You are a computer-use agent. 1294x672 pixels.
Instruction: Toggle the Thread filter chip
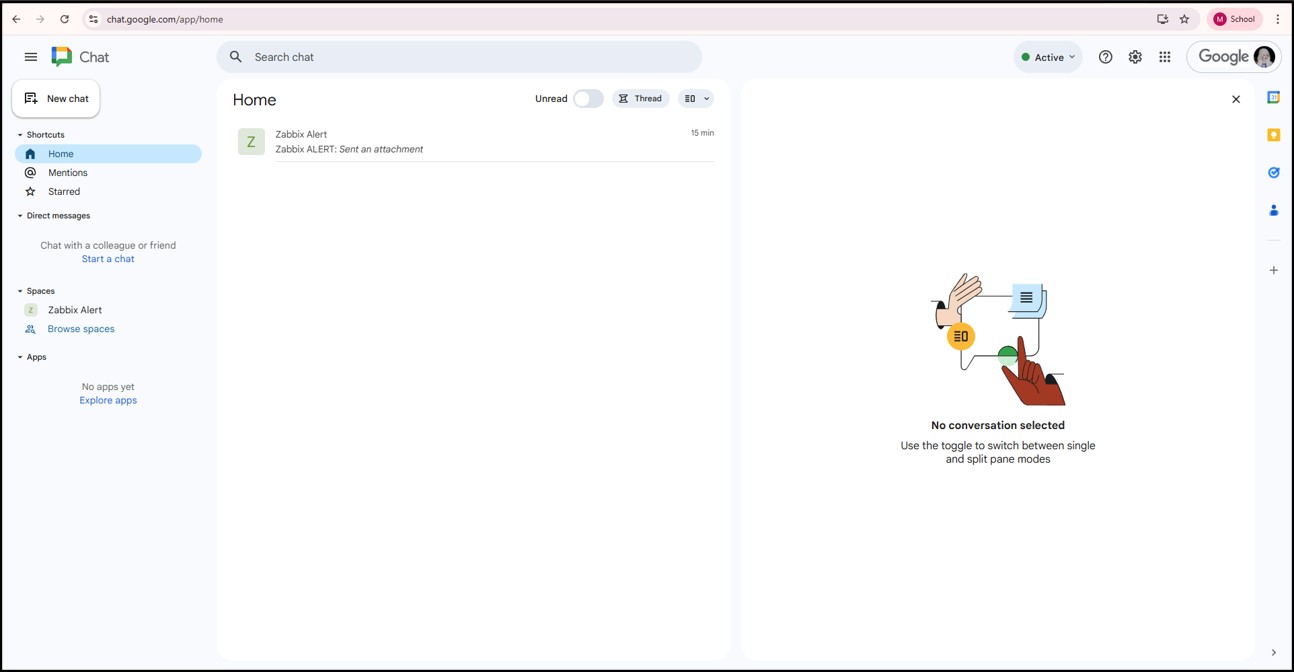pyautogui.click(x=640, y=99)
